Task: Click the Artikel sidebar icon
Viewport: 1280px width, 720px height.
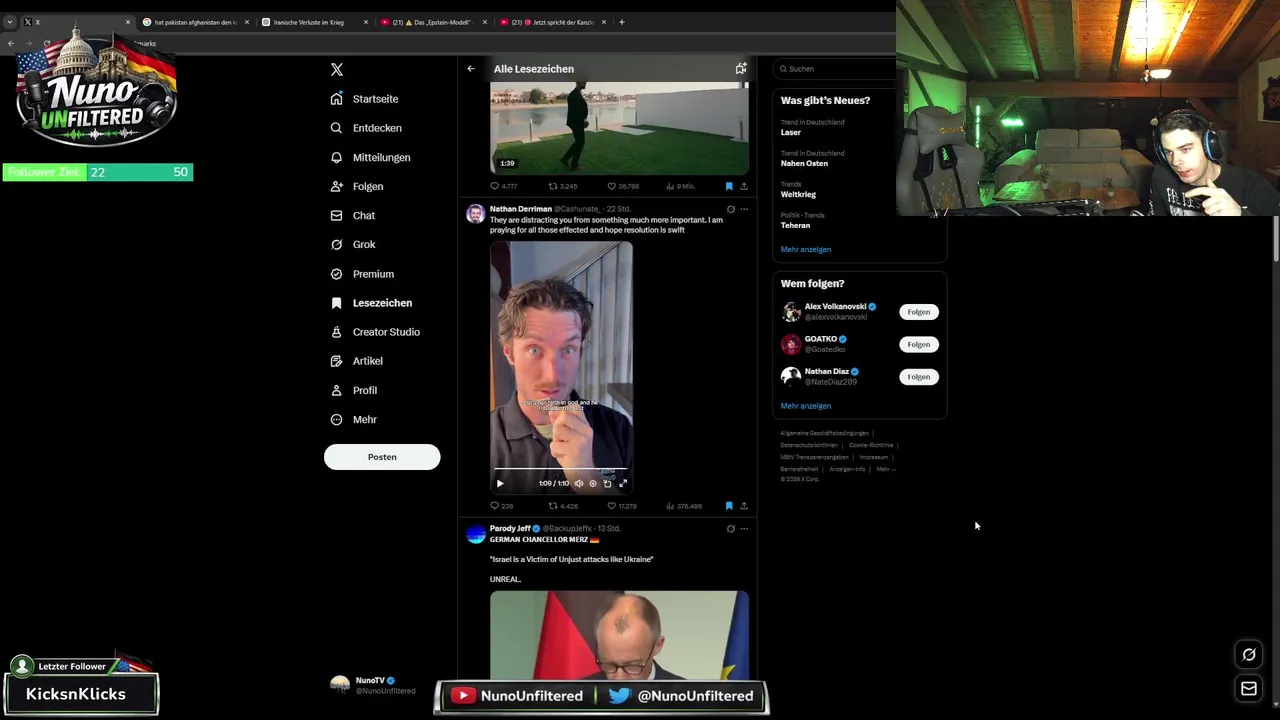Action: pyautogui.click(x=337, y=361)
